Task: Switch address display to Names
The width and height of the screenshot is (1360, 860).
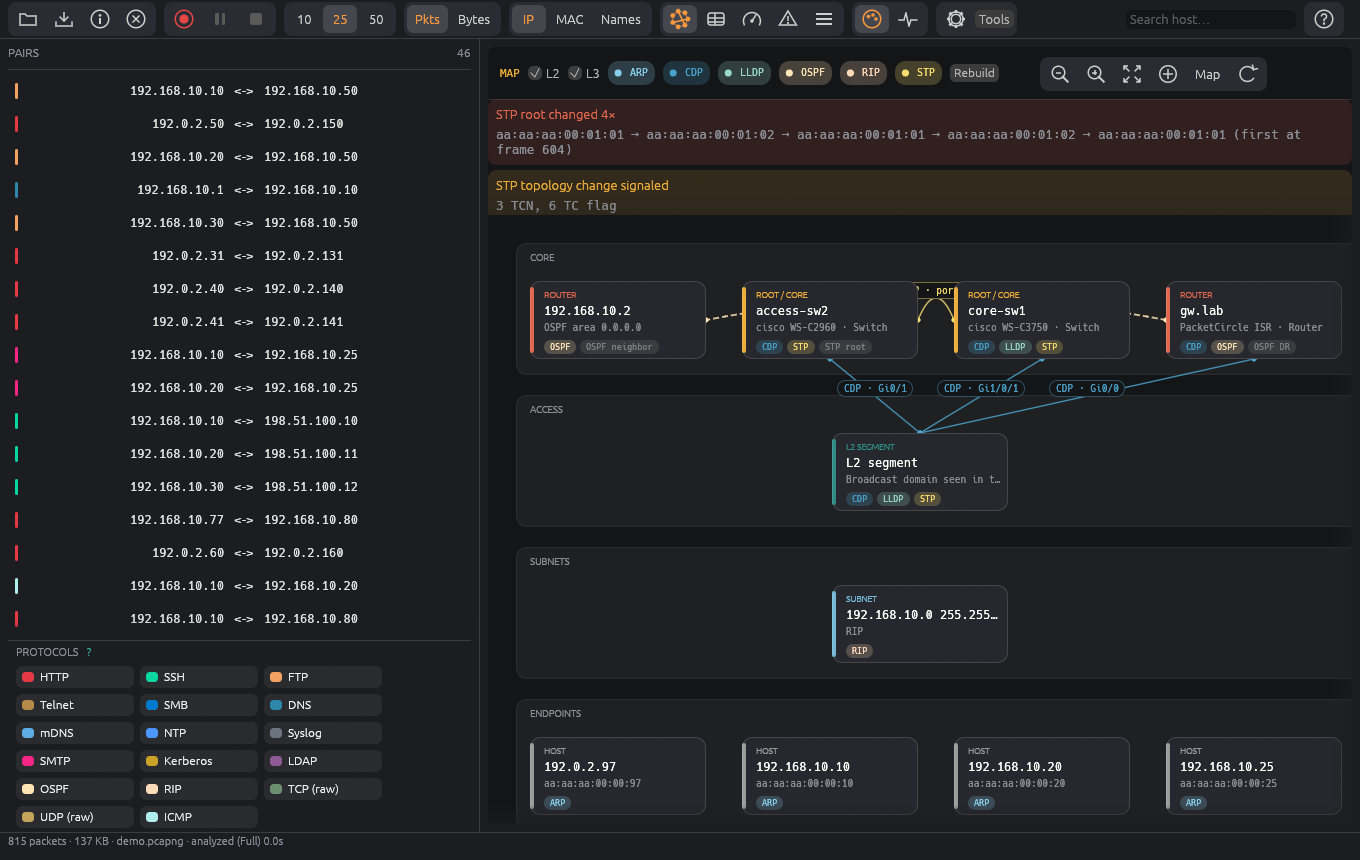Action: [621, 19]
